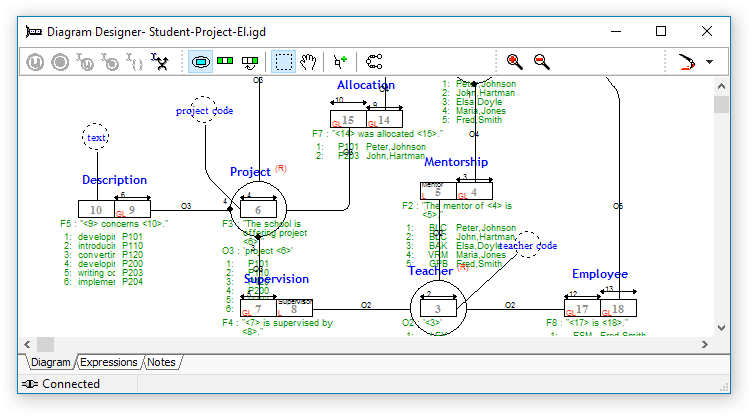Image resolution: width=752 pixels, height=416 pixels.
Task: Click the green boxes with arrow icon
Action: coord(250,62)
